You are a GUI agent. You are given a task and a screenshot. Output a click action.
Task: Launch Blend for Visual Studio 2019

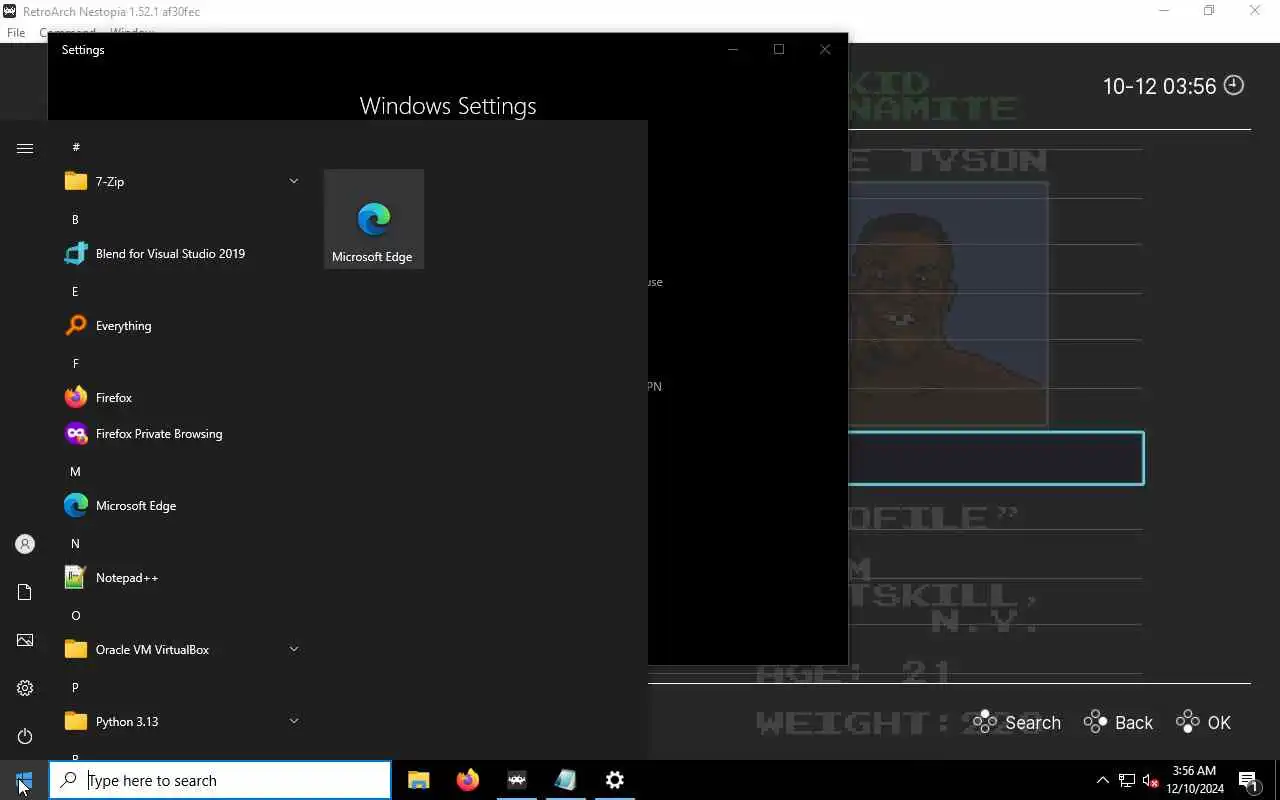point(182,253)
